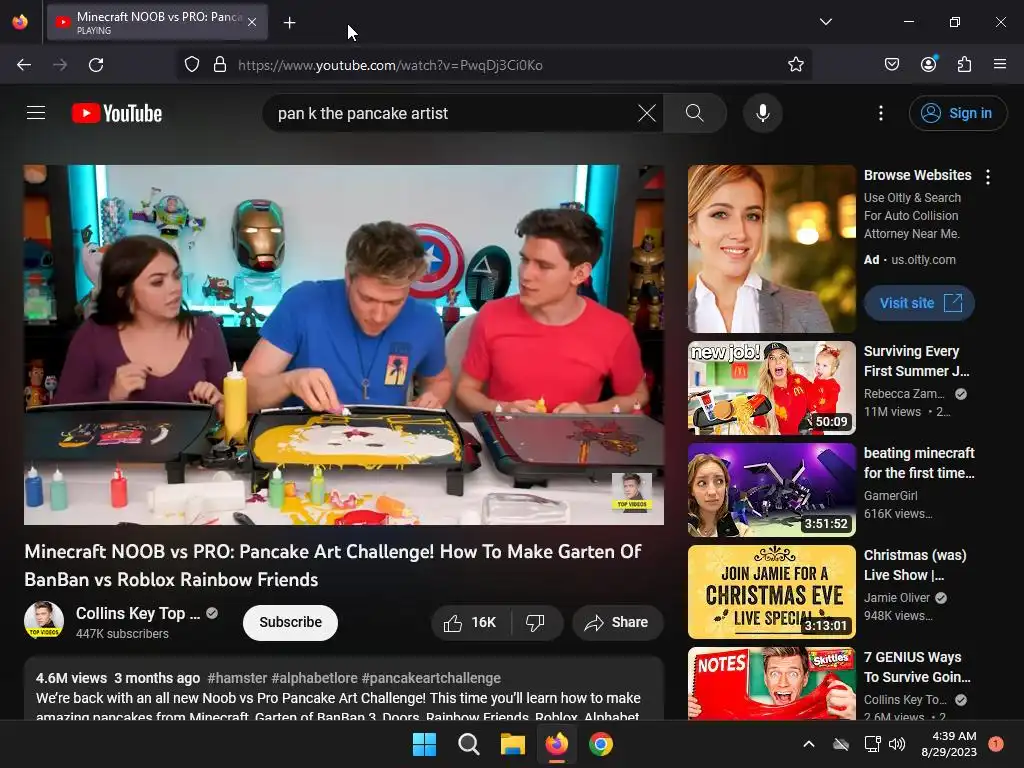The width and height of the screenshot is (1024, 768).
Task: Click the Firefox View icon
Action: click(20, 22)
